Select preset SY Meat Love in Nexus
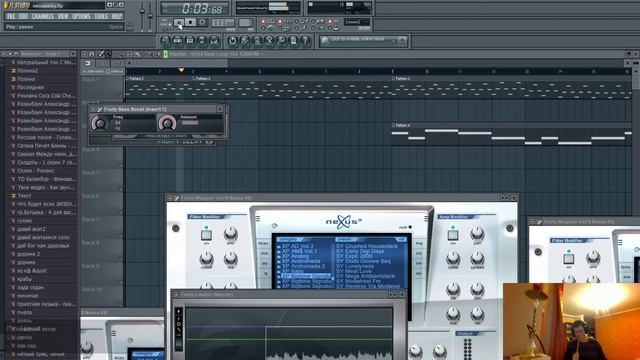This screenshot has height=360, width=640. coord(353,271)
